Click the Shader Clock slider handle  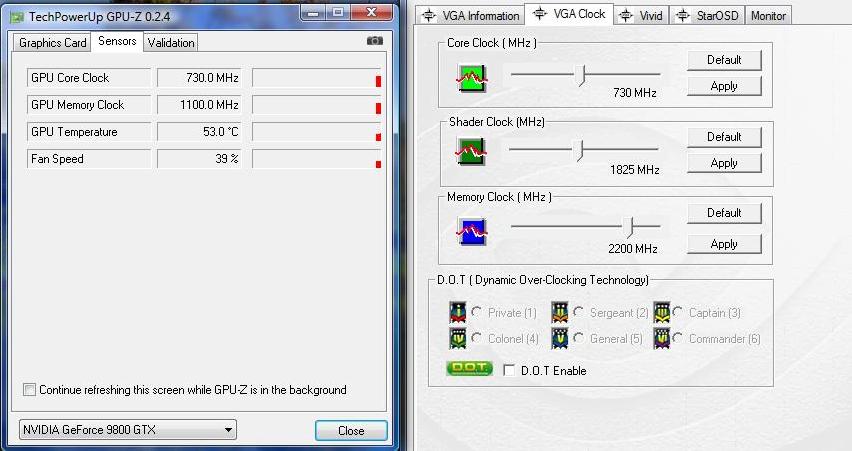(581, 150)
